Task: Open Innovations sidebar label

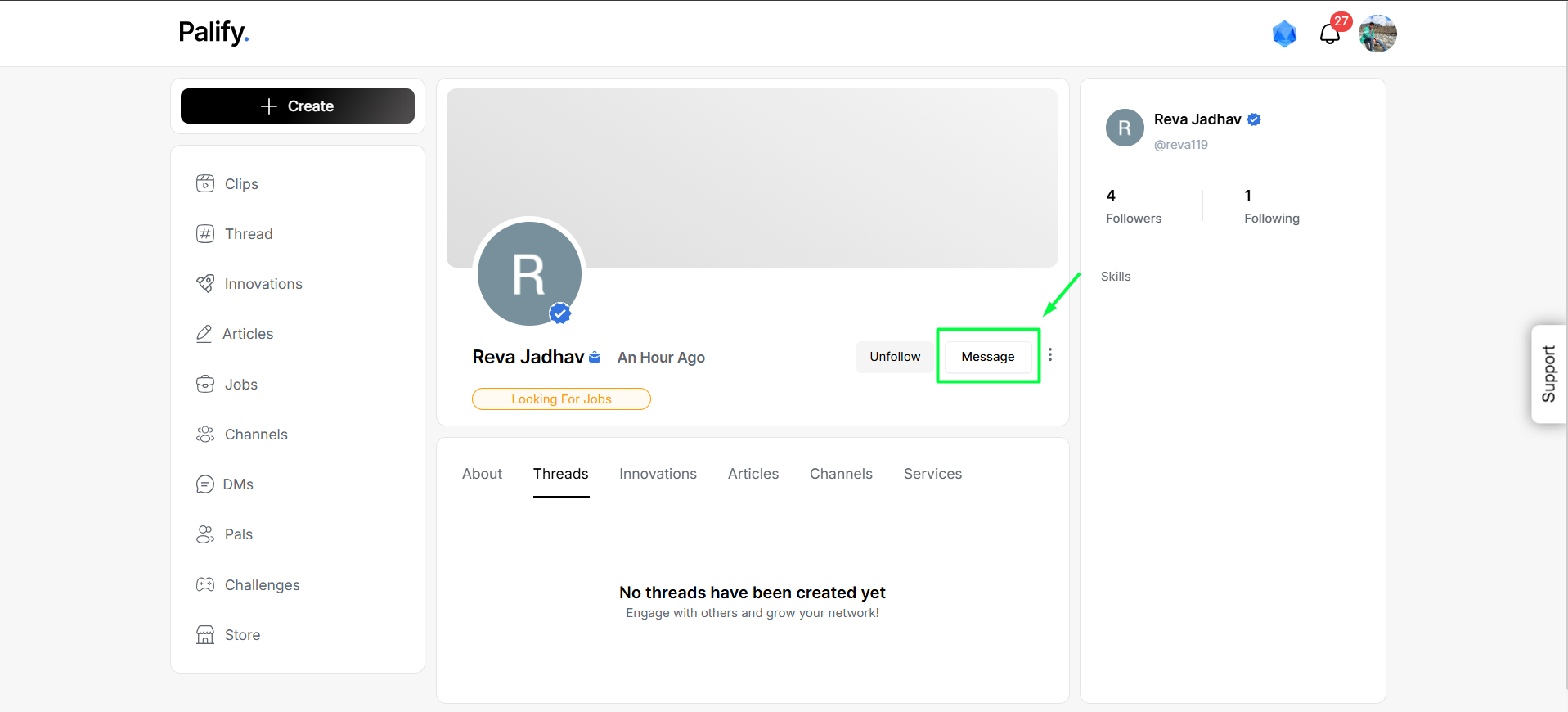Action: pyautogui.click(x=263, y=284)
